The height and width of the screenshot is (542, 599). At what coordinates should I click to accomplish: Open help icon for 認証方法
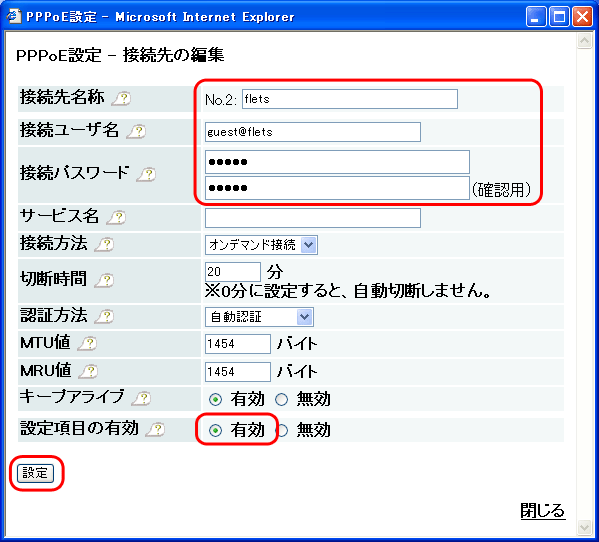104,316
